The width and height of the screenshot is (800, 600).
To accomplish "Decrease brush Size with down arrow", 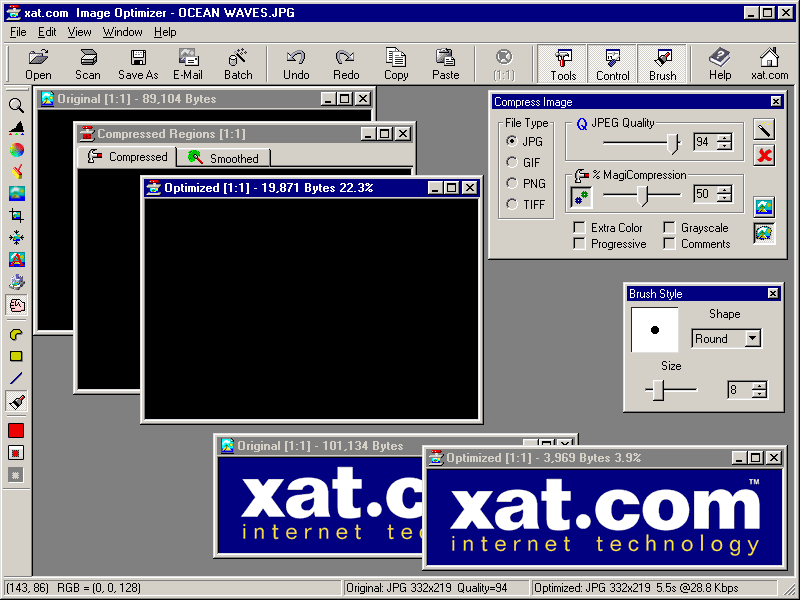I will tap(759, 394).
